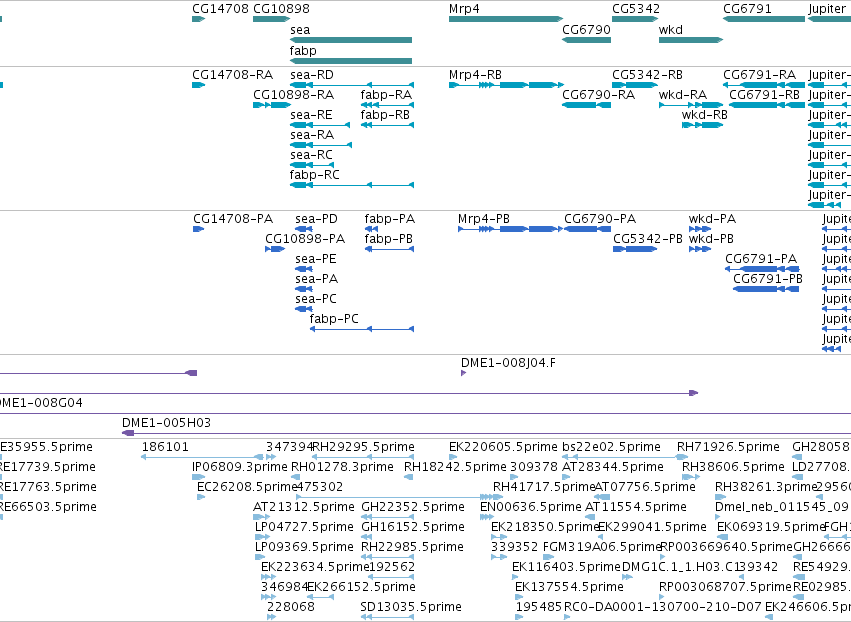Image resolution: width=851 pixels, height=622 pixels.
Task: Click the CG5342-PB protein feature
Action: coord(635,249)
